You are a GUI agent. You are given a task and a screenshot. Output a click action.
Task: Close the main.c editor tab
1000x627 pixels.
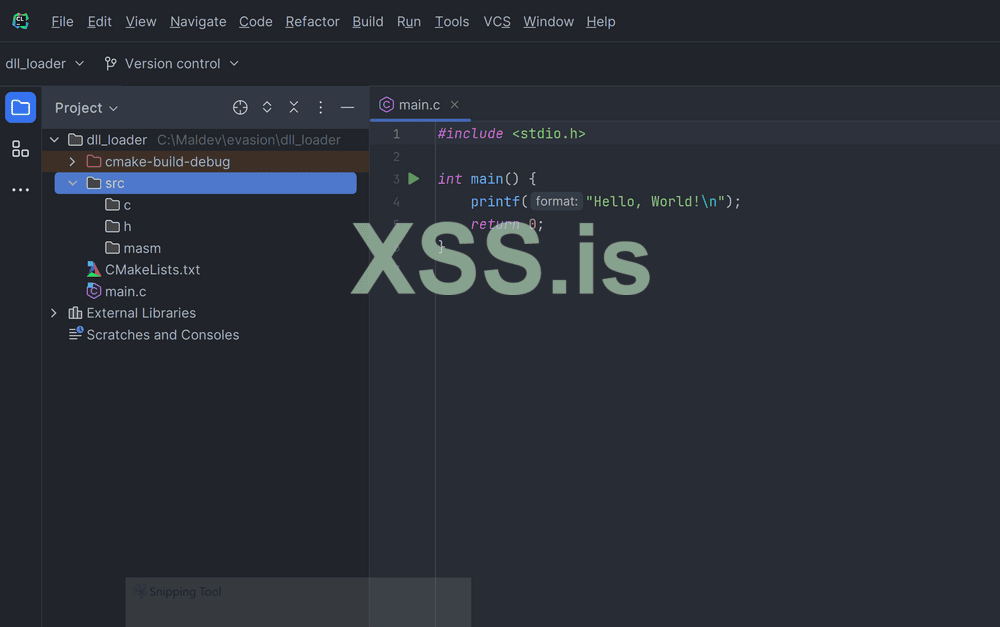coord(454,105)
